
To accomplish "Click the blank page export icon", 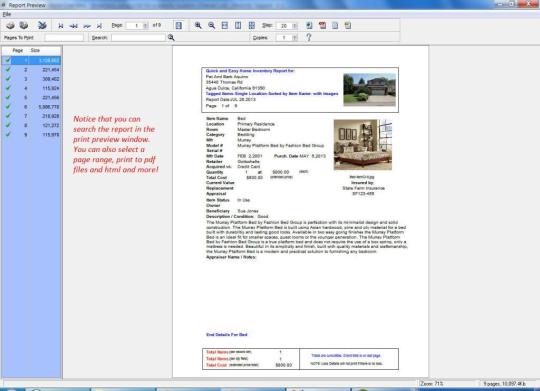I will [335, 25].
